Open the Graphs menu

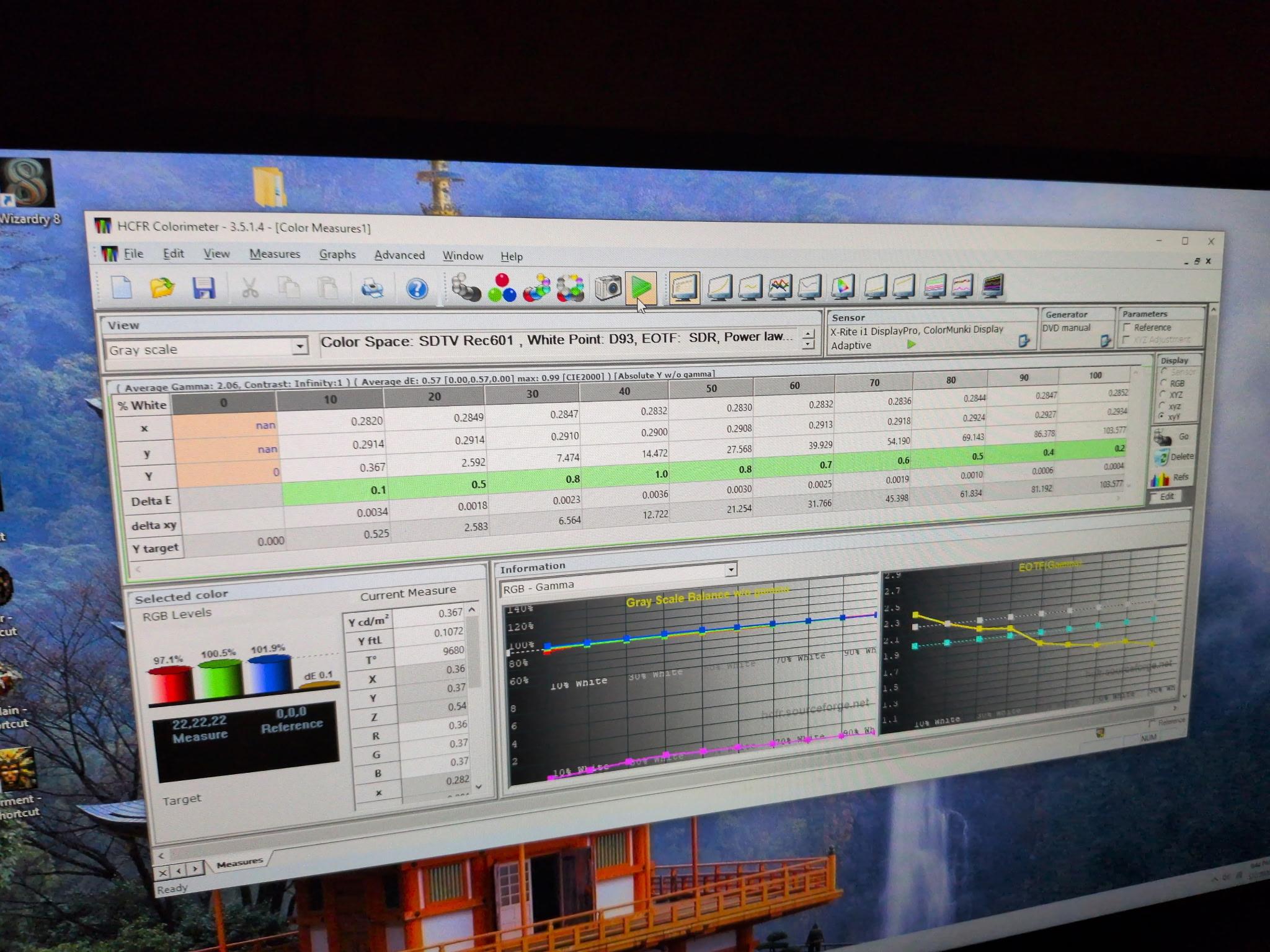coord(337,255)
